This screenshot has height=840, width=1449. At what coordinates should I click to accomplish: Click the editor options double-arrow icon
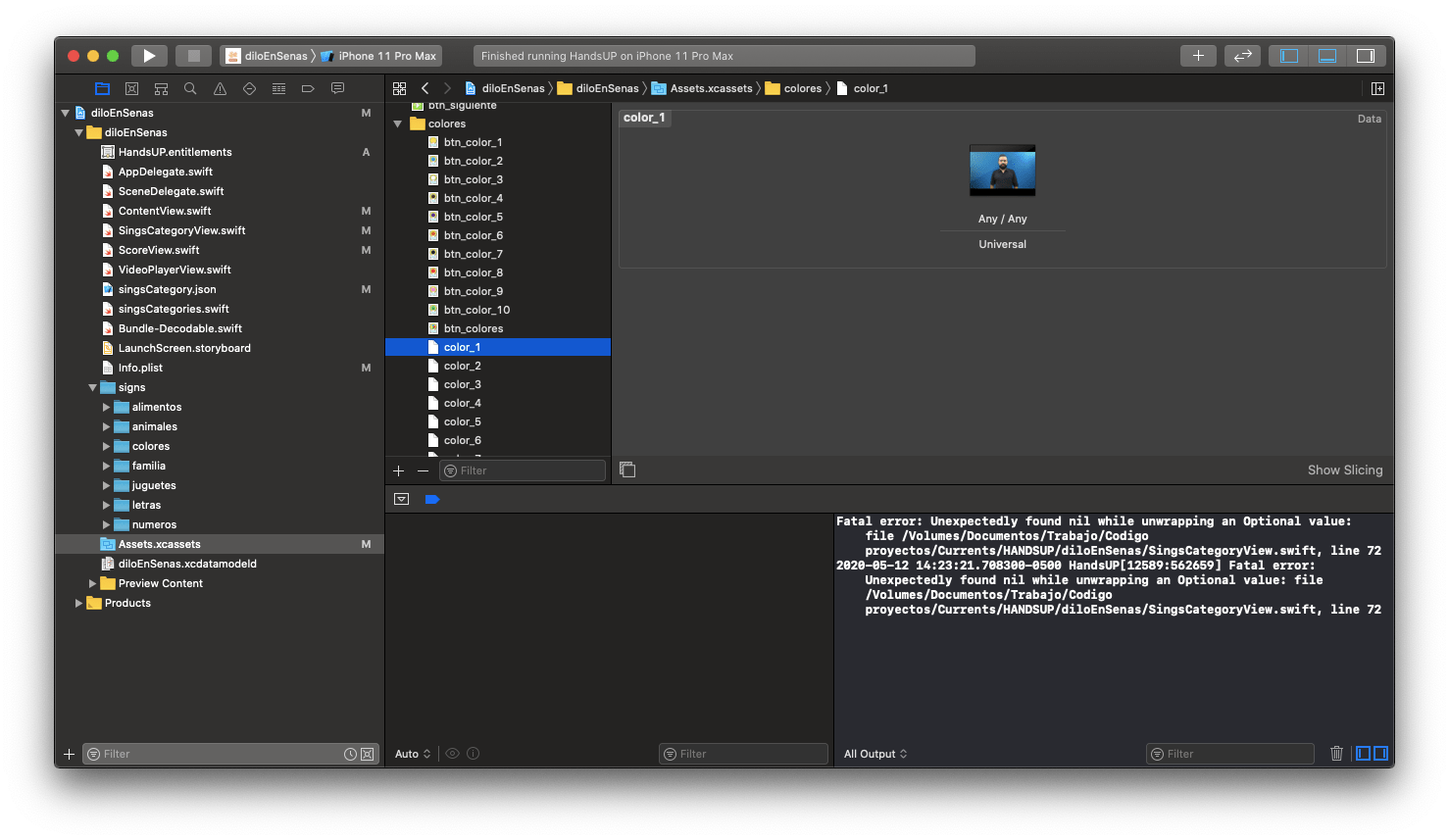click(1242, 55)
